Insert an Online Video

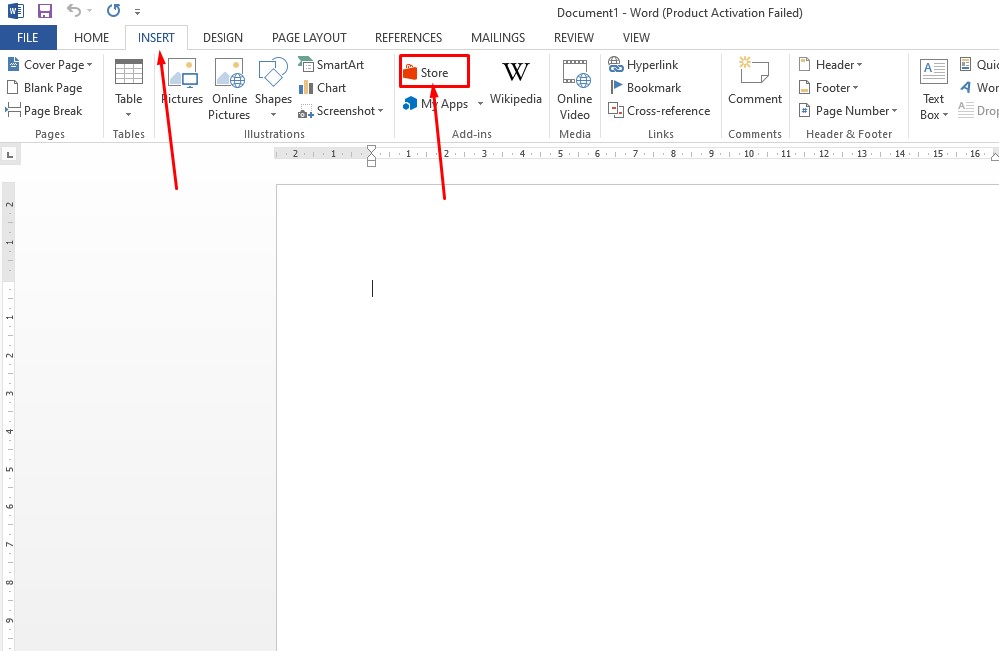pyautogui.click(x=575, y=88)
